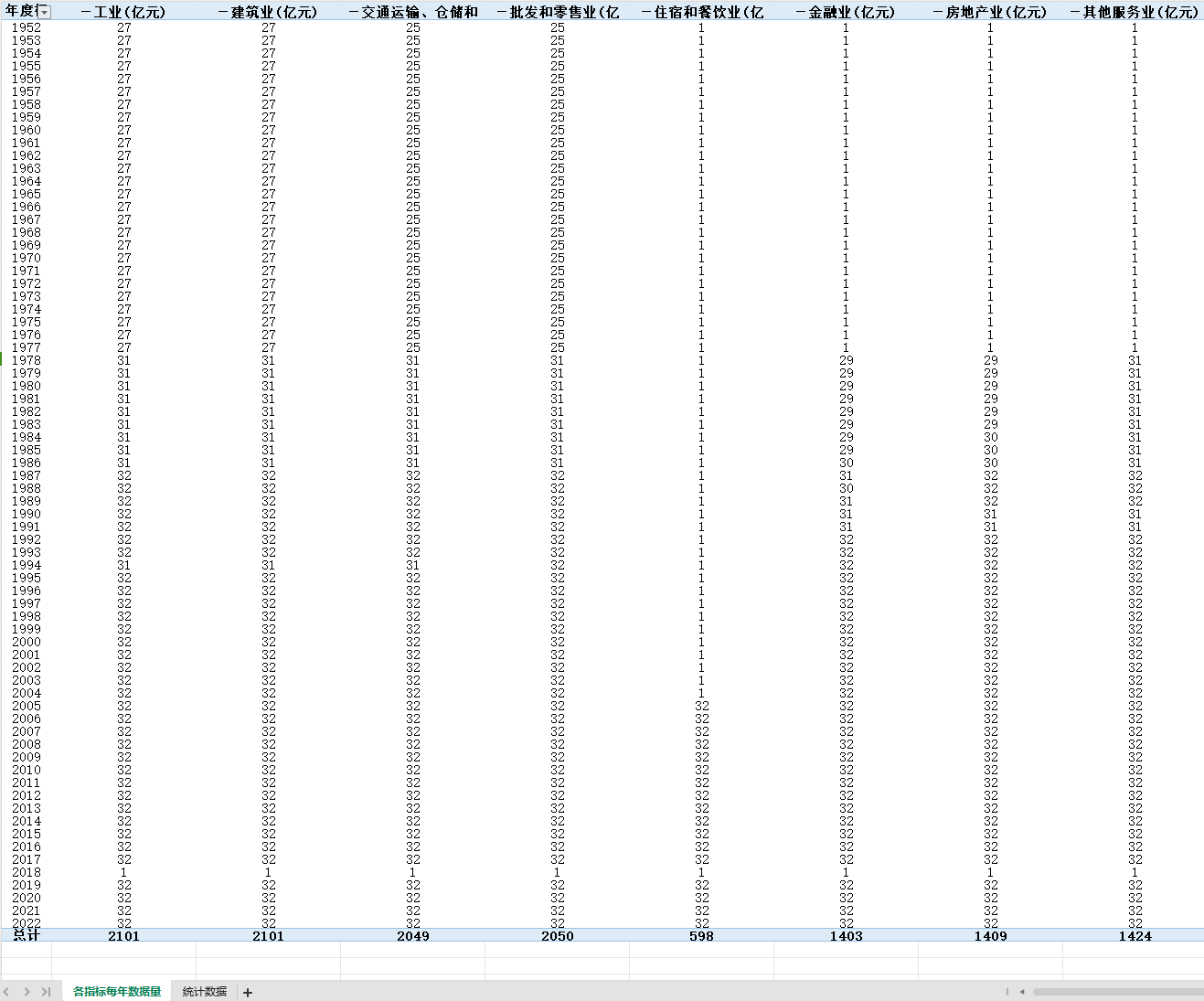The height and width of the screenshot is (1001, 1204).
Task: Select the year row label 1994
Action: tap(27, 565)
